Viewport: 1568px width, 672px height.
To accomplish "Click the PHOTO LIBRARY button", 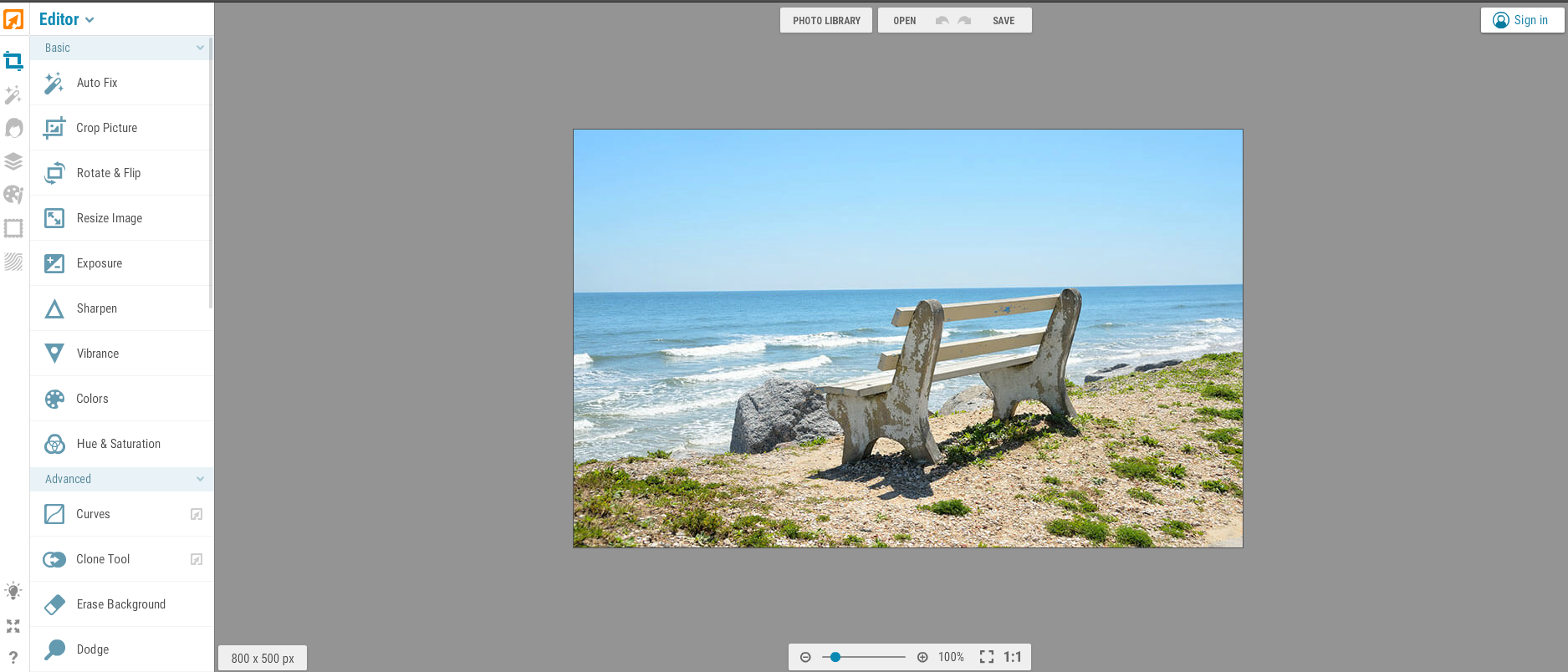I will click(826, 20).
